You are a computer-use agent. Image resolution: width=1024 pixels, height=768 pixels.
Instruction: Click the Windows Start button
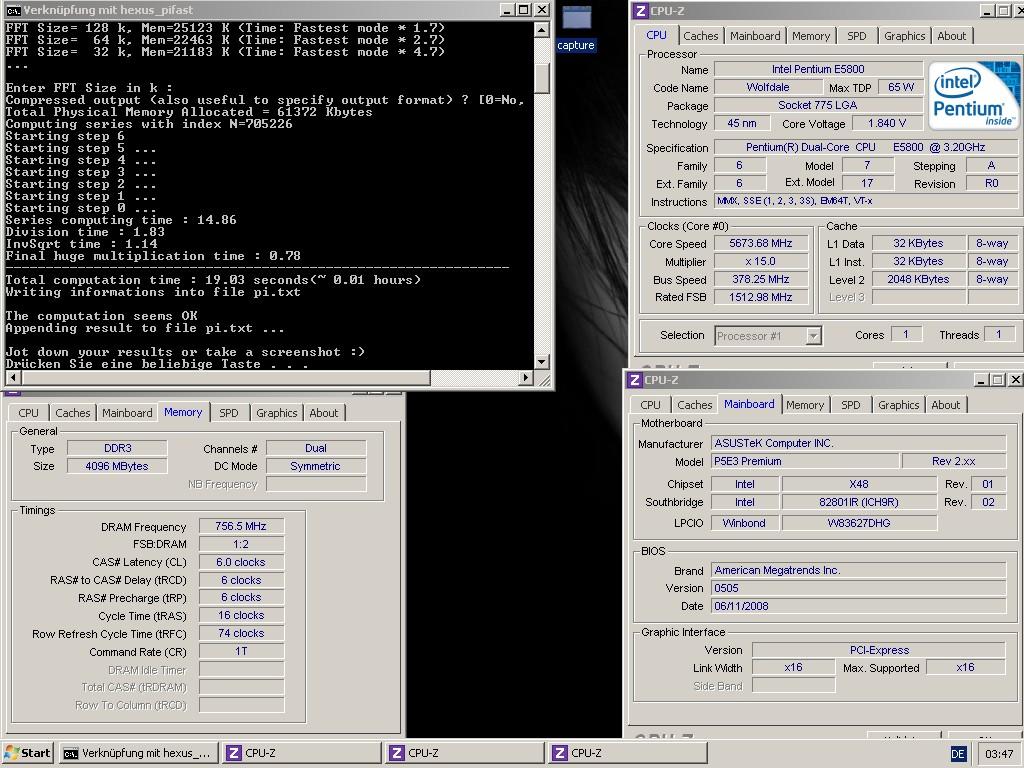pyautogui.click(x=27, y=753)
